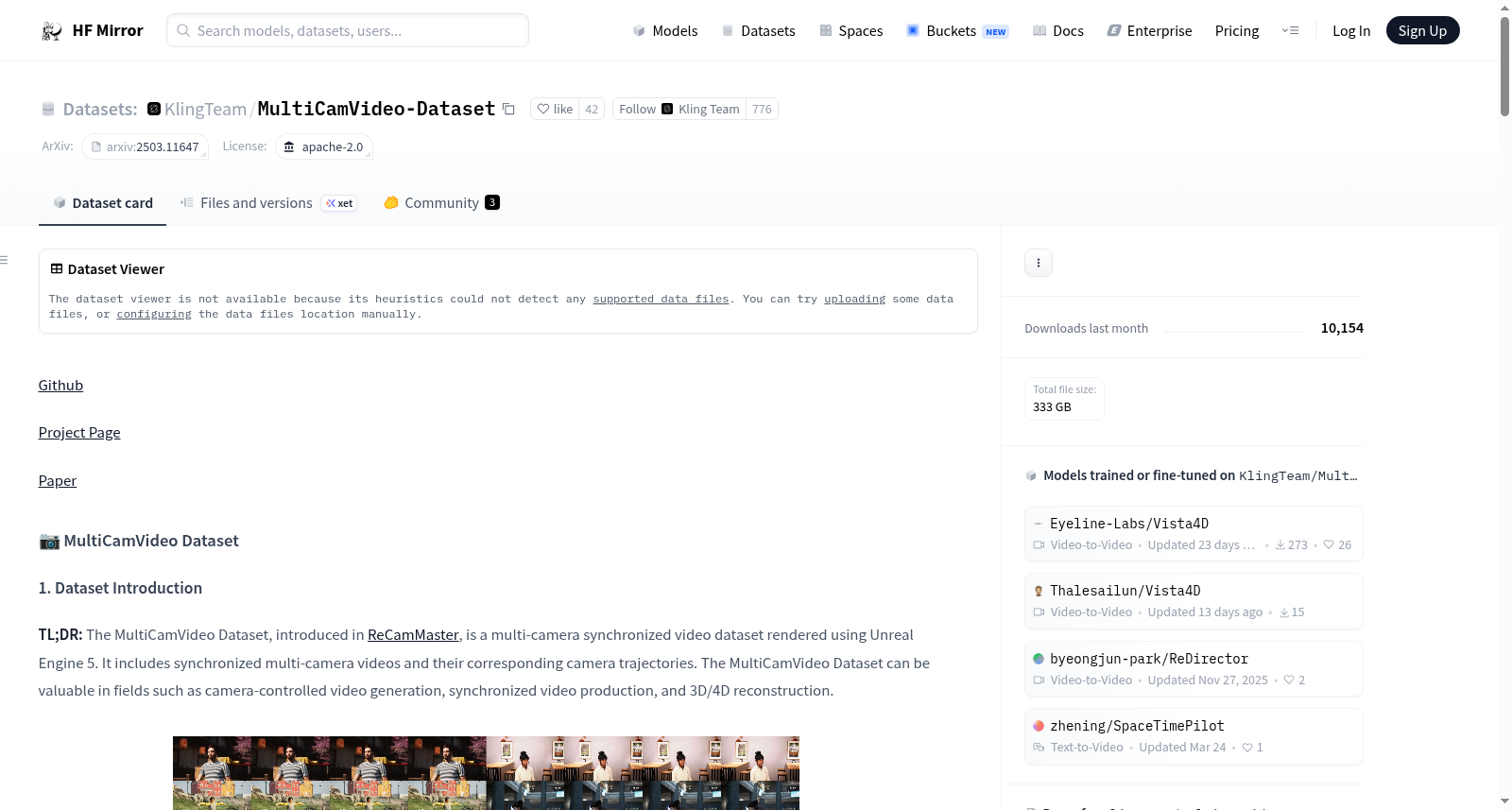Open the Github link
1512x810 pixels.
pos(60,386)
